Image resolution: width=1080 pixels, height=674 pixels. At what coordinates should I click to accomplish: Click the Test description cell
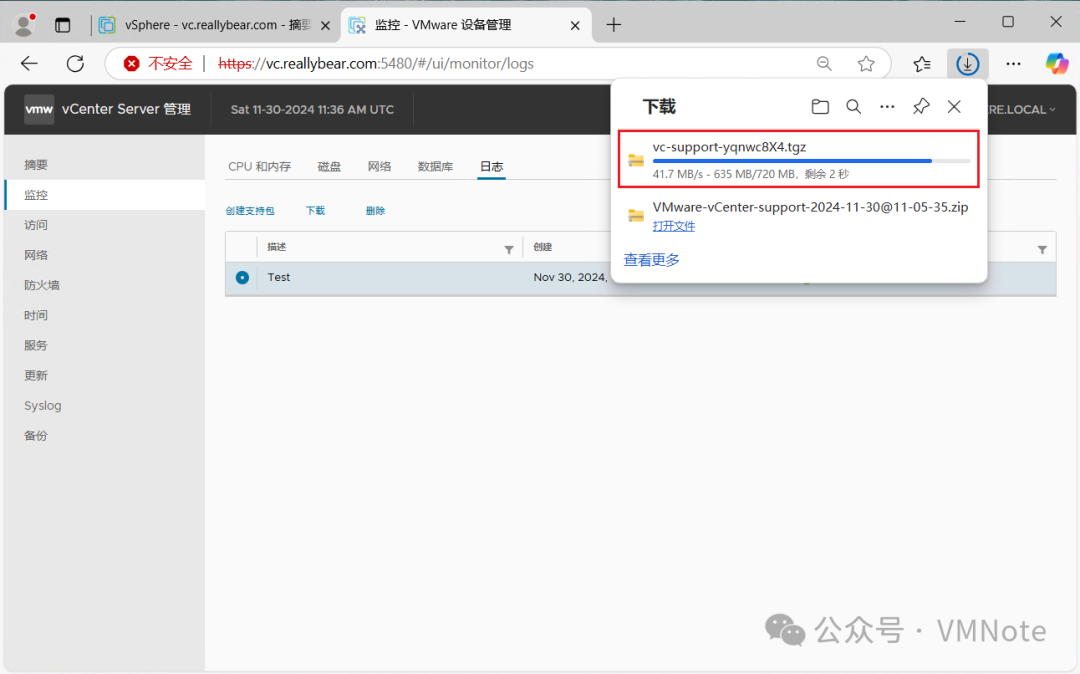279,277
